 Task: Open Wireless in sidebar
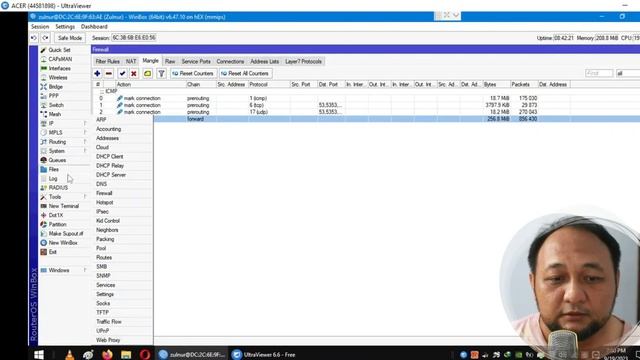click(58, 78)
